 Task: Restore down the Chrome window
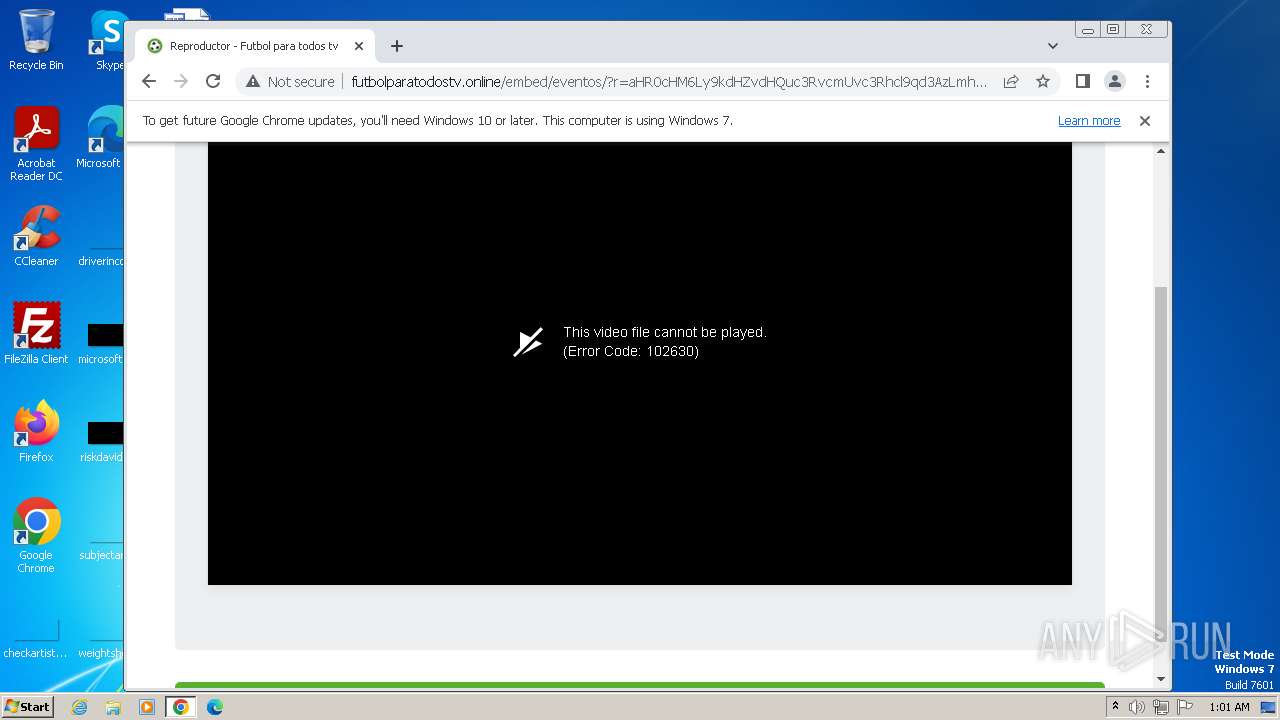point(1113,30)
